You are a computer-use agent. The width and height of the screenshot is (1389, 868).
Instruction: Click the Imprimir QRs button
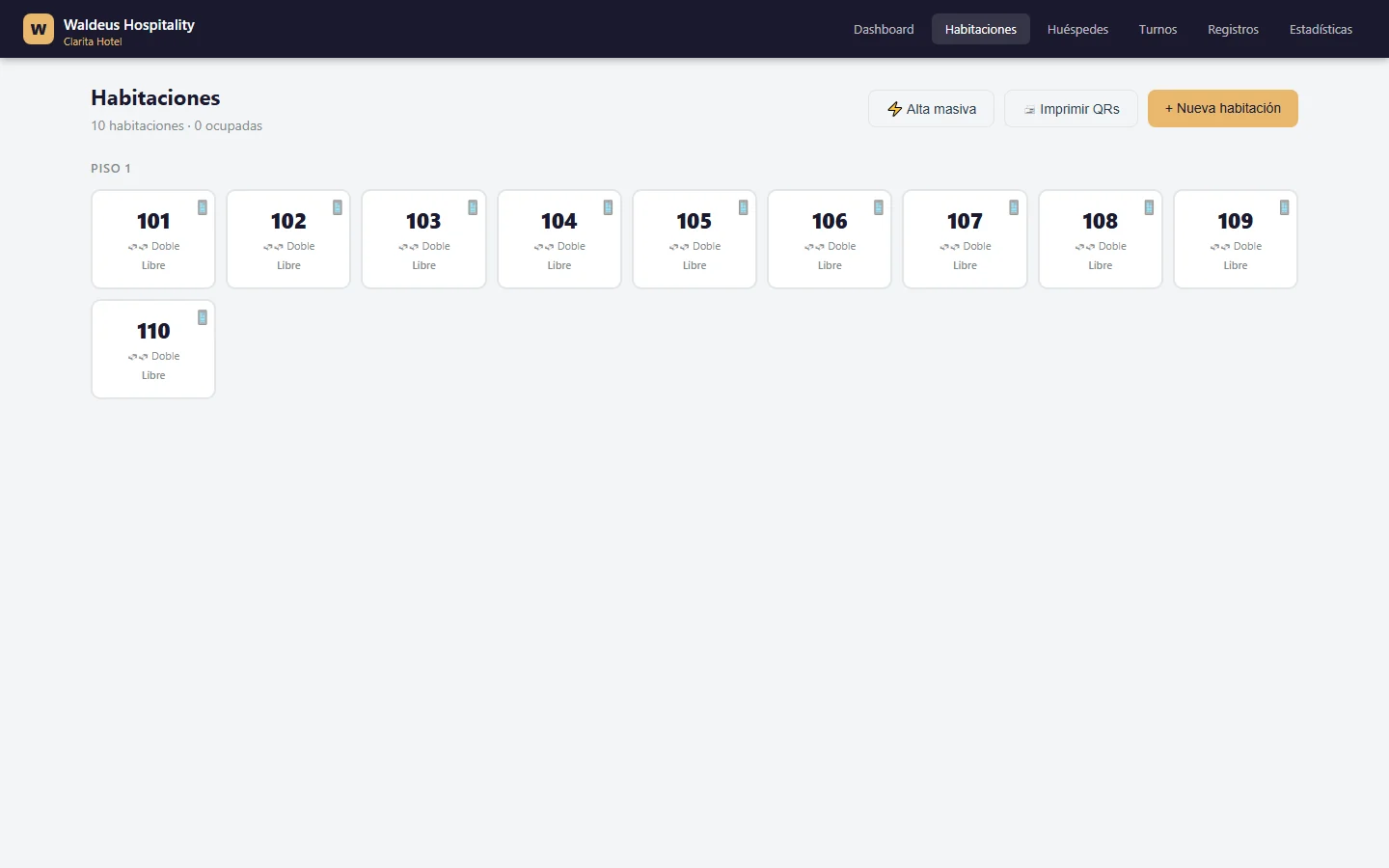[x=1071, y=109]
